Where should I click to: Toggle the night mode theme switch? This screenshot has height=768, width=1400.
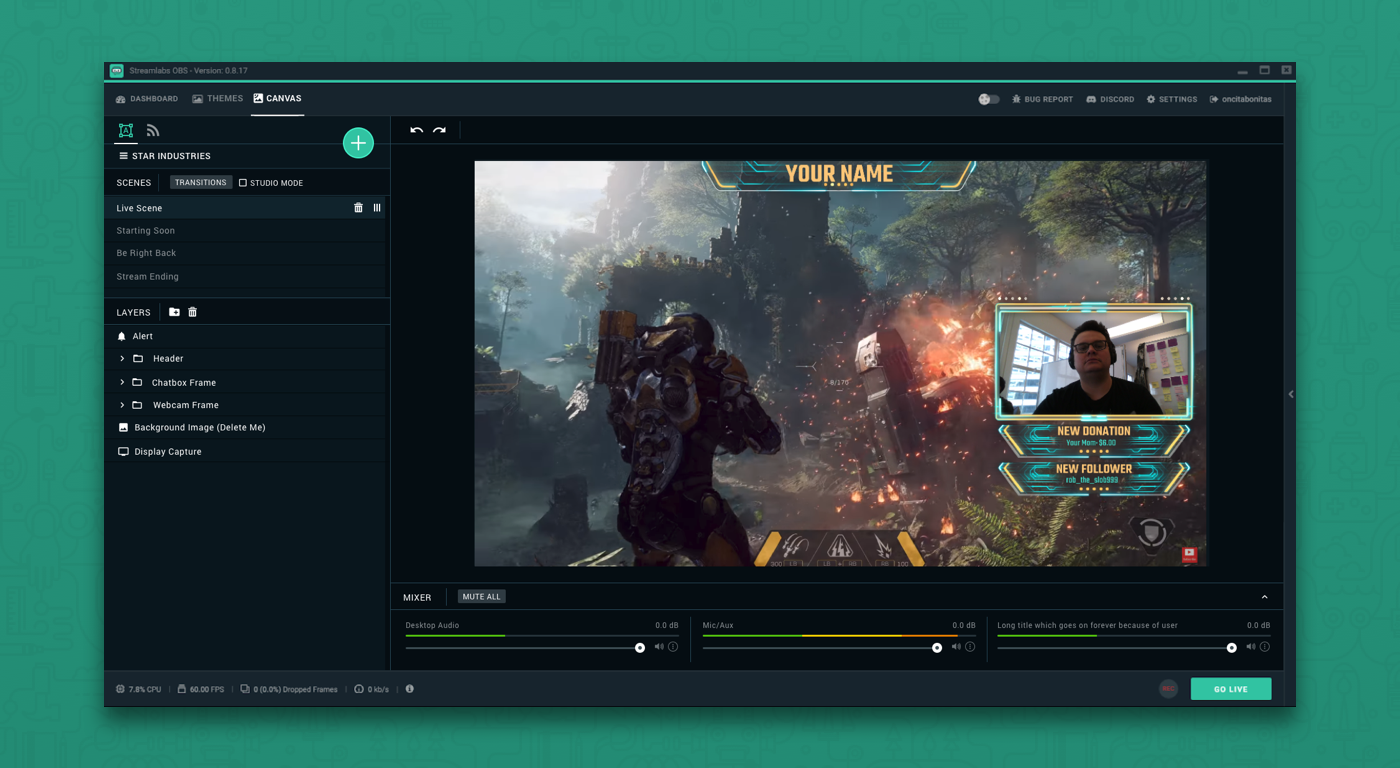coord(989,99)
